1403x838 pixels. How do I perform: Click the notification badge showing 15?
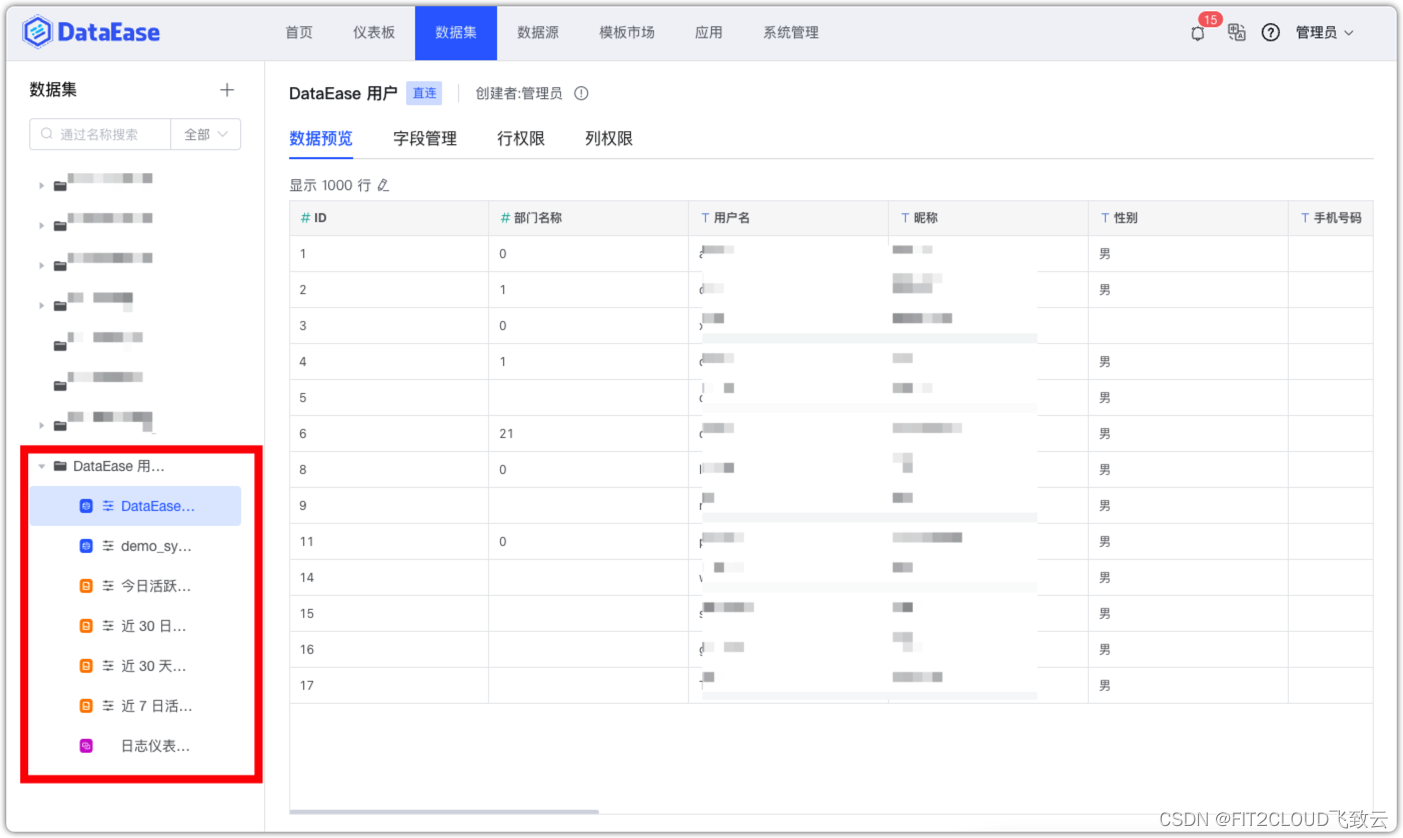click(1210, 19)
